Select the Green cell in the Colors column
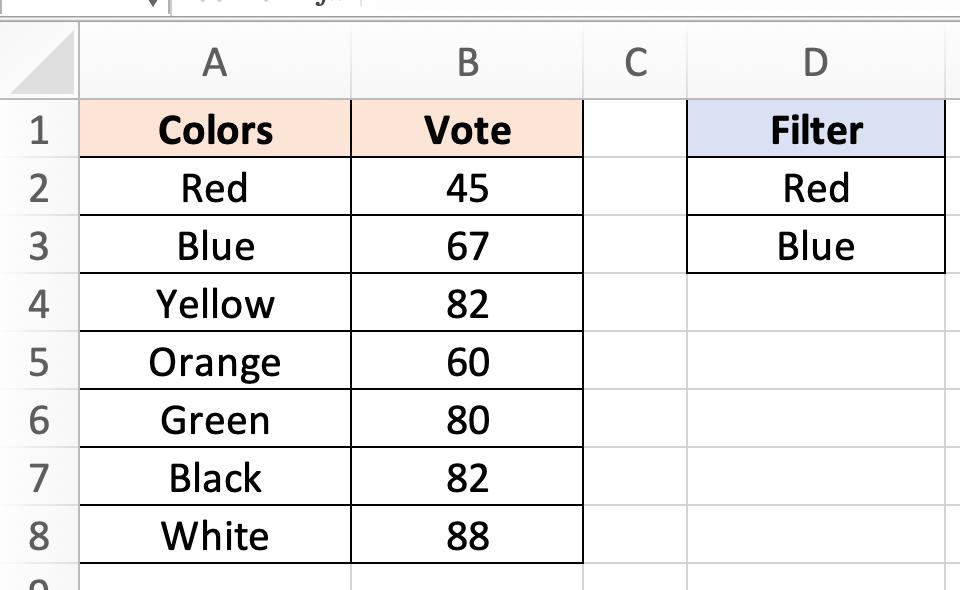Screen dimensions: 960x590 [x=213, y=419]
